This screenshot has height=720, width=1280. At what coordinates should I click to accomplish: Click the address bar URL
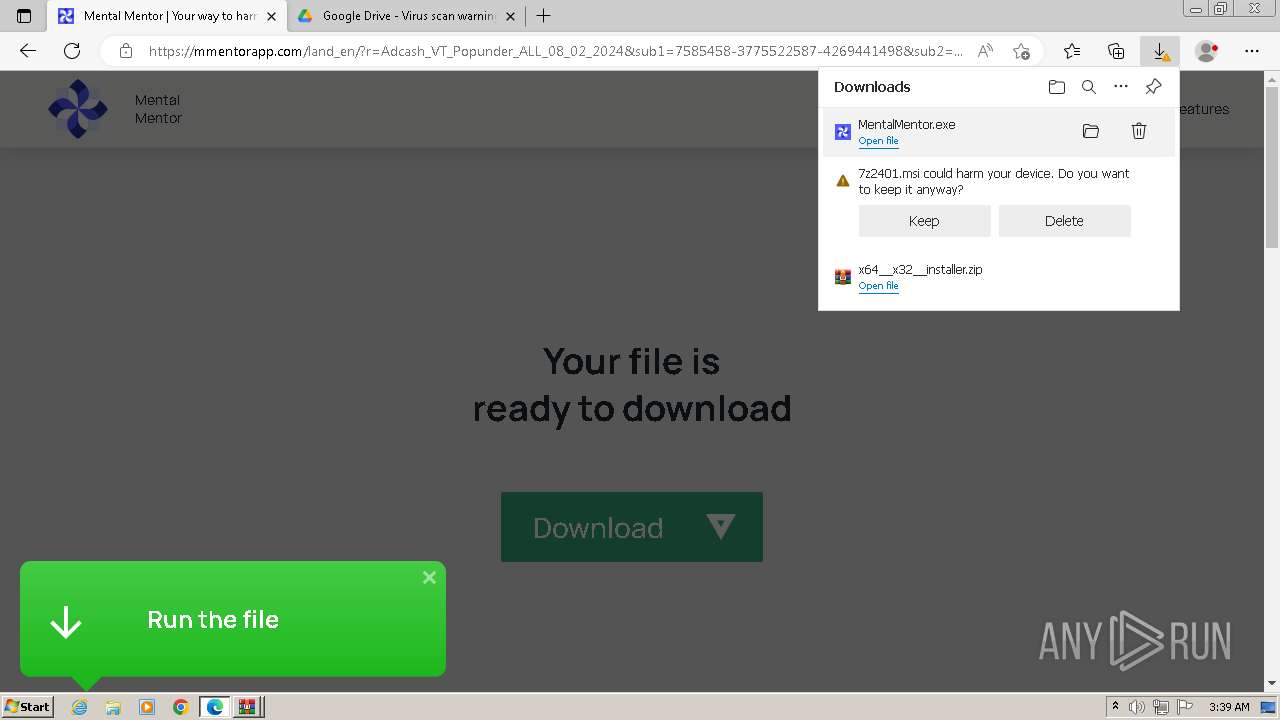click(x=555, y=51)
